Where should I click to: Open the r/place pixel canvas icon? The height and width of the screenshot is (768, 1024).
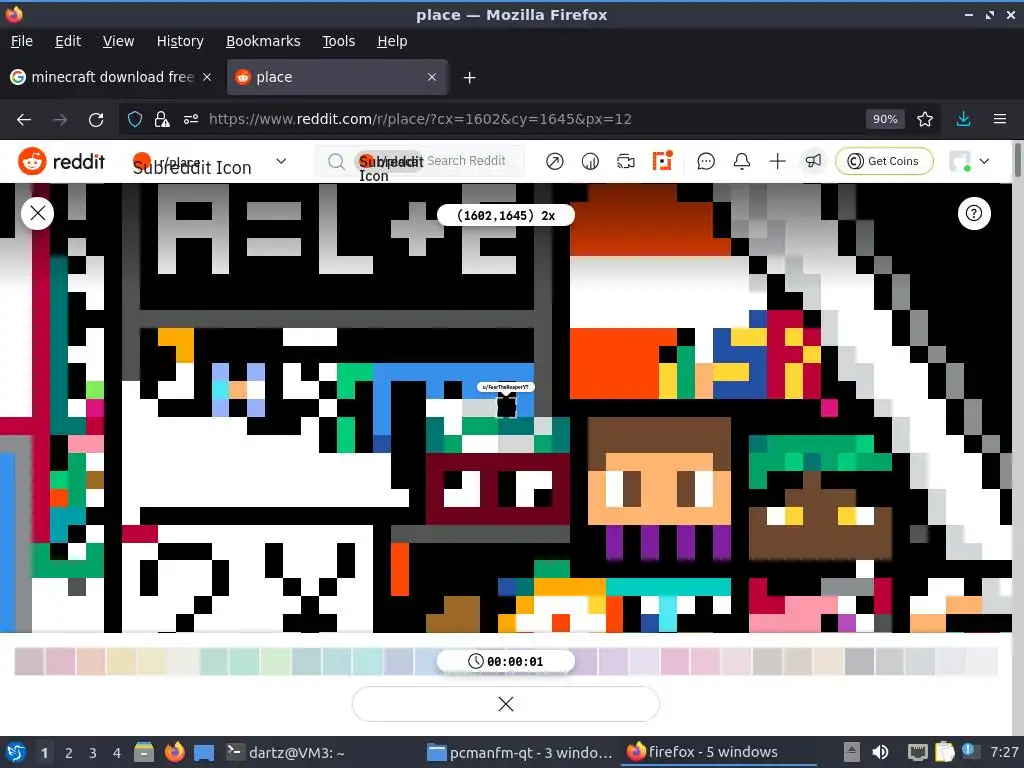pyautogui.click(x=662, y=161)
